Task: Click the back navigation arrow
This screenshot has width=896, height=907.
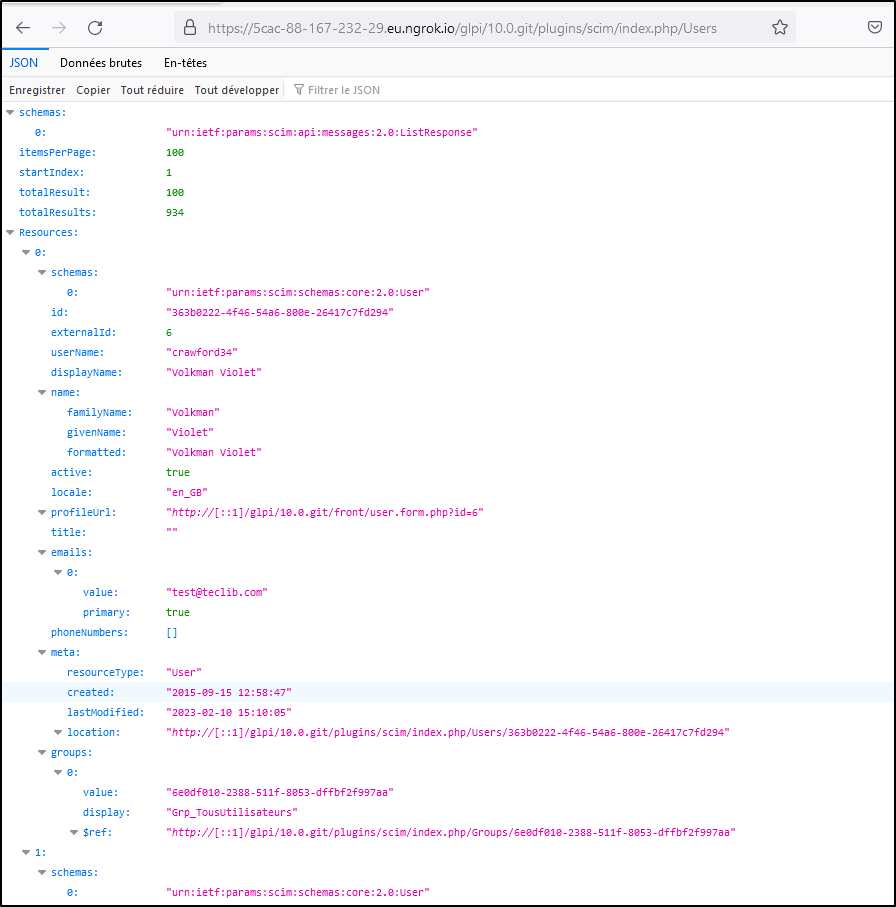Action: 22,27
